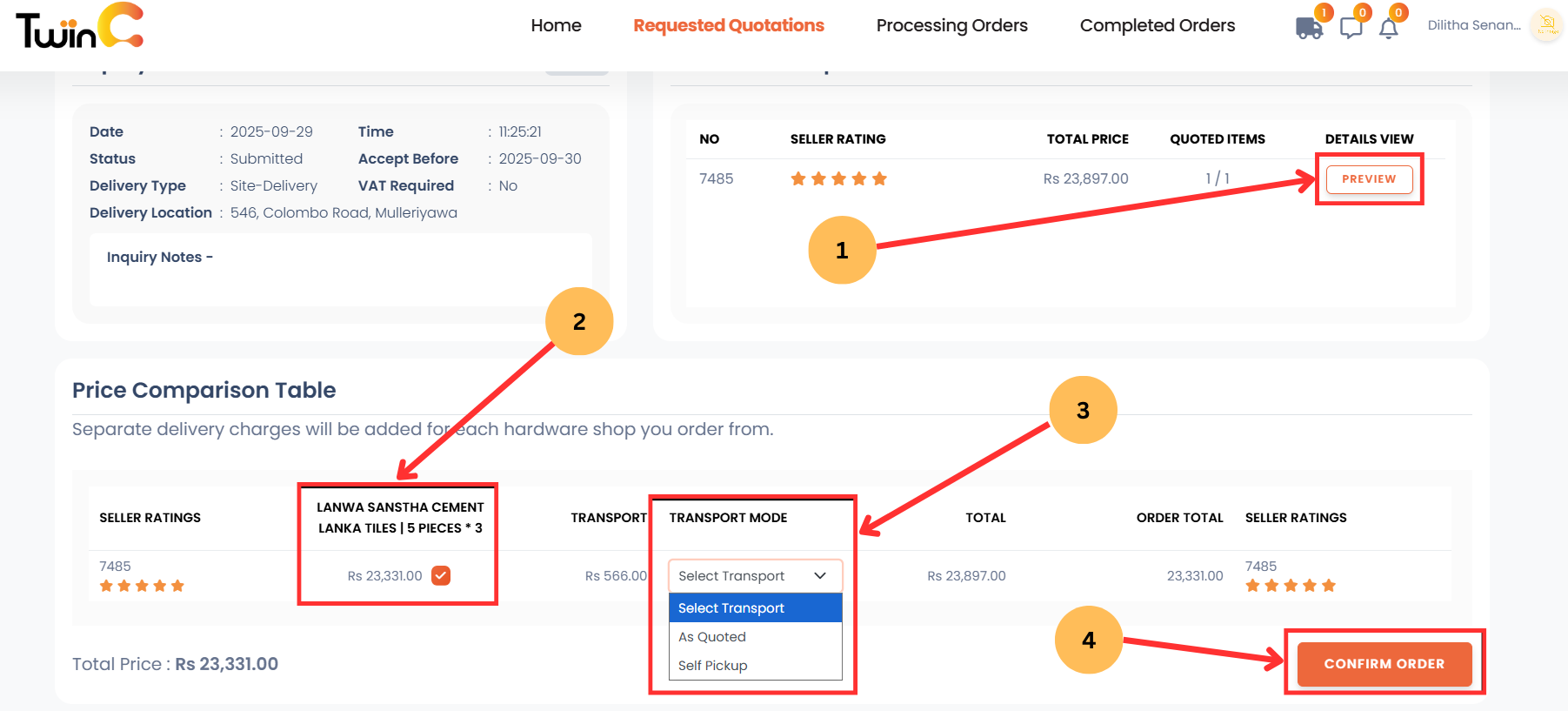Choose the highlighted Select Transport option
The height and width of the screenshot is (711, 1568).
pyautogui.click(x=755, y=607)
